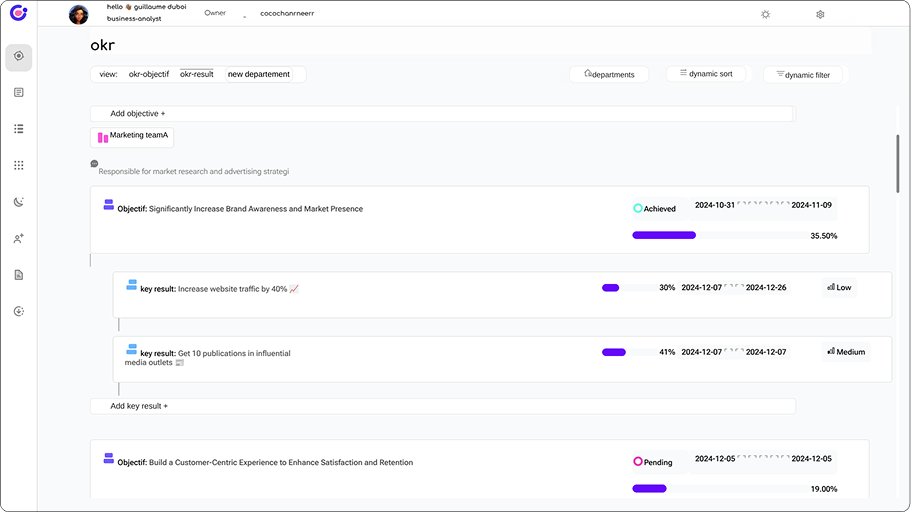The image size is (911, 512).
Task: Click the comment bubble icon above description
Action: (94, 164)
